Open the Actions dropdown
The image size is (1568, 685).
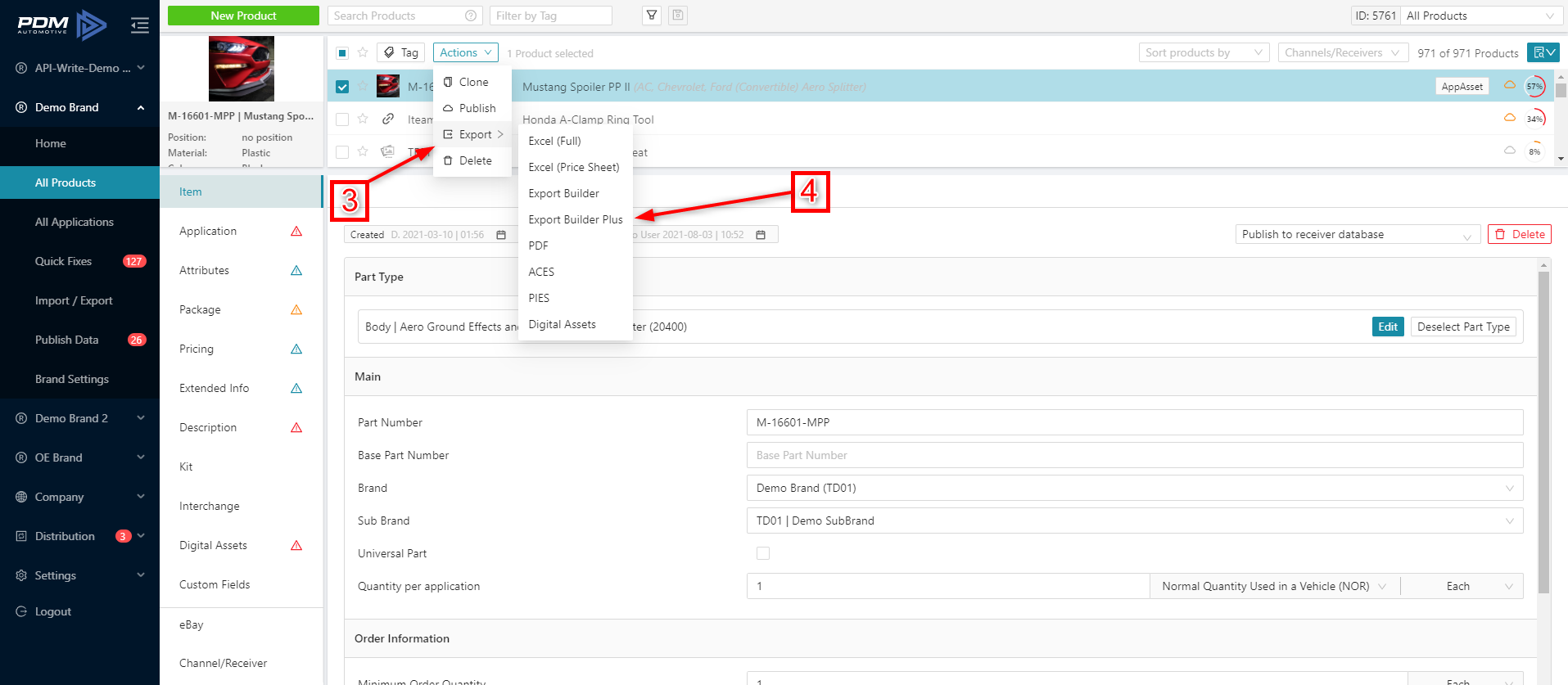(x=466, y=52)
